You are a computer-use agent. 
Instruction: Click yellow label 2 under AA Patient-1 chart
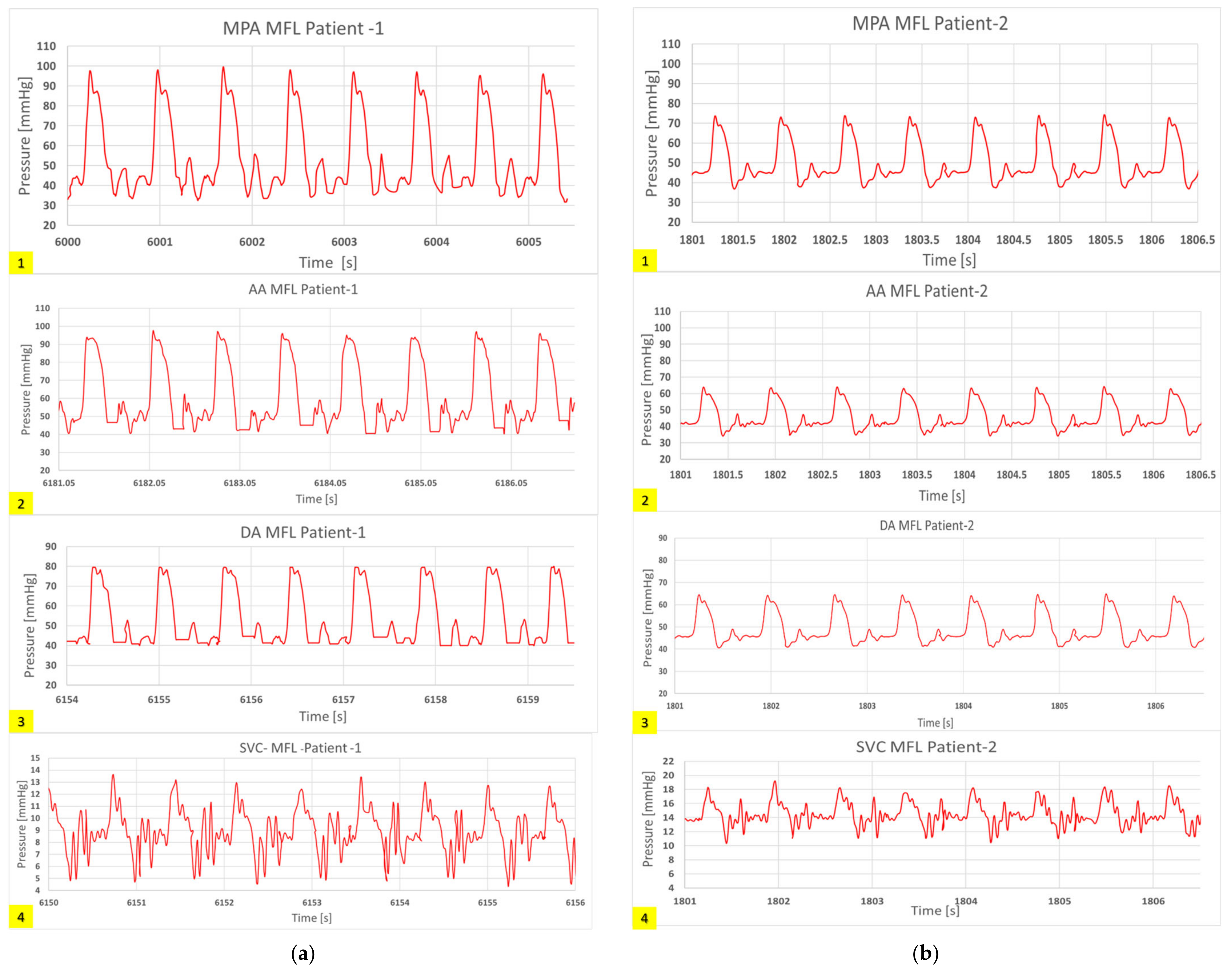[x=21, y=504]
